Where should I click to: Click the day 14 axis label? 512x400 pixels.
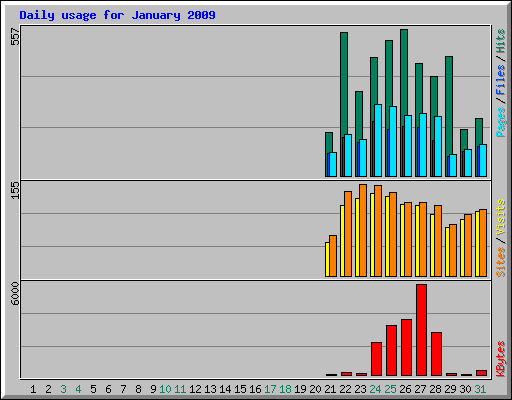(225, 389)
